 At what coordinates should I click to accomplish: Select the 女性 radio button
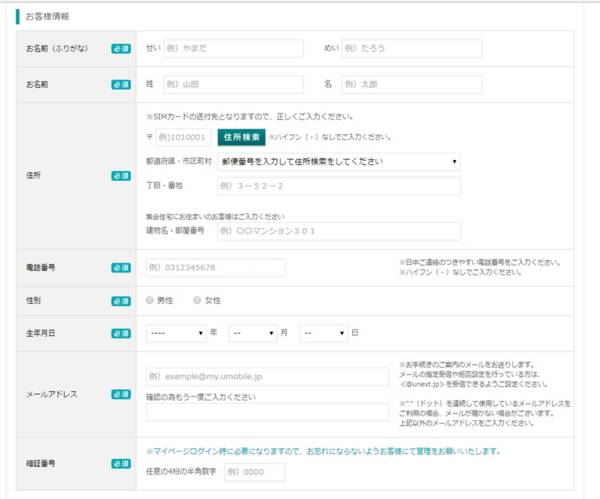click(197, 300)
